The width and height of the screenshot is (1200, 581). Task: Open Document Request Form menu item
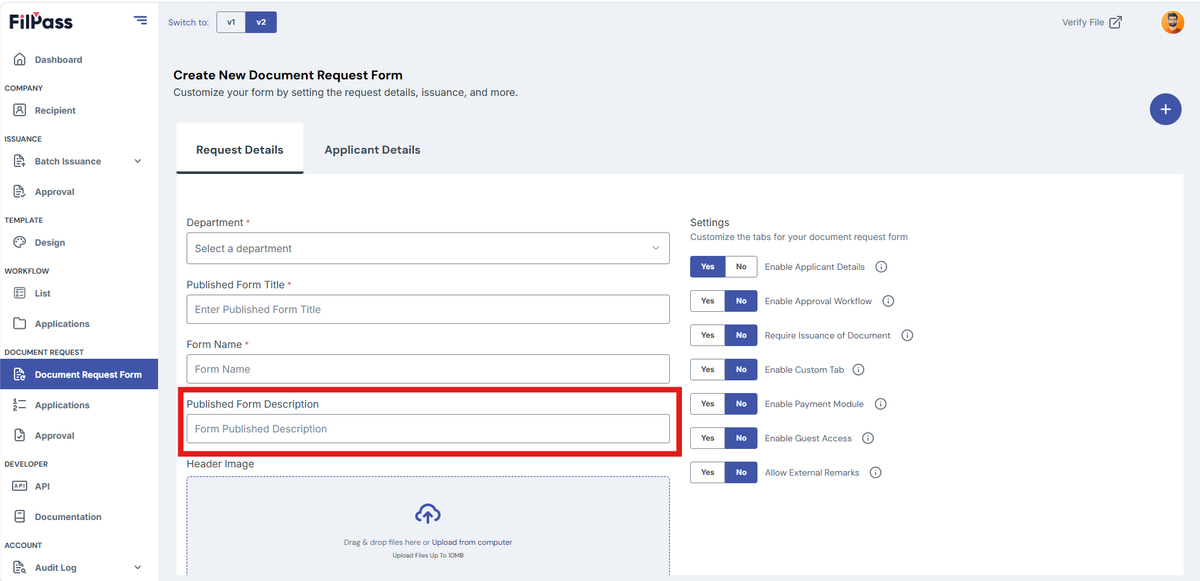(x=79, y=374)
